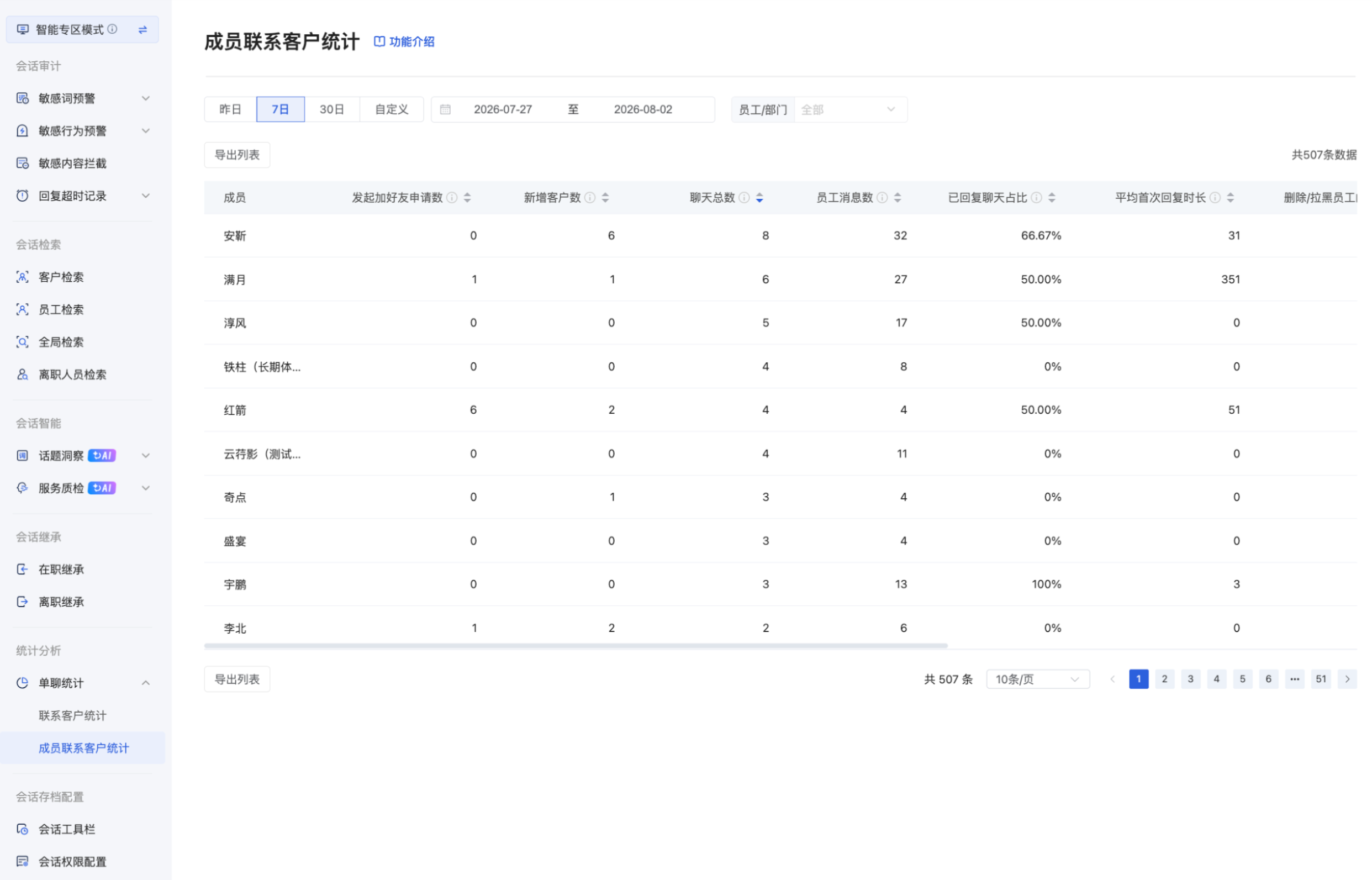1372x880 pixels.
Task: Open 联系客户统计 submenu item
Action: [72, 716]
